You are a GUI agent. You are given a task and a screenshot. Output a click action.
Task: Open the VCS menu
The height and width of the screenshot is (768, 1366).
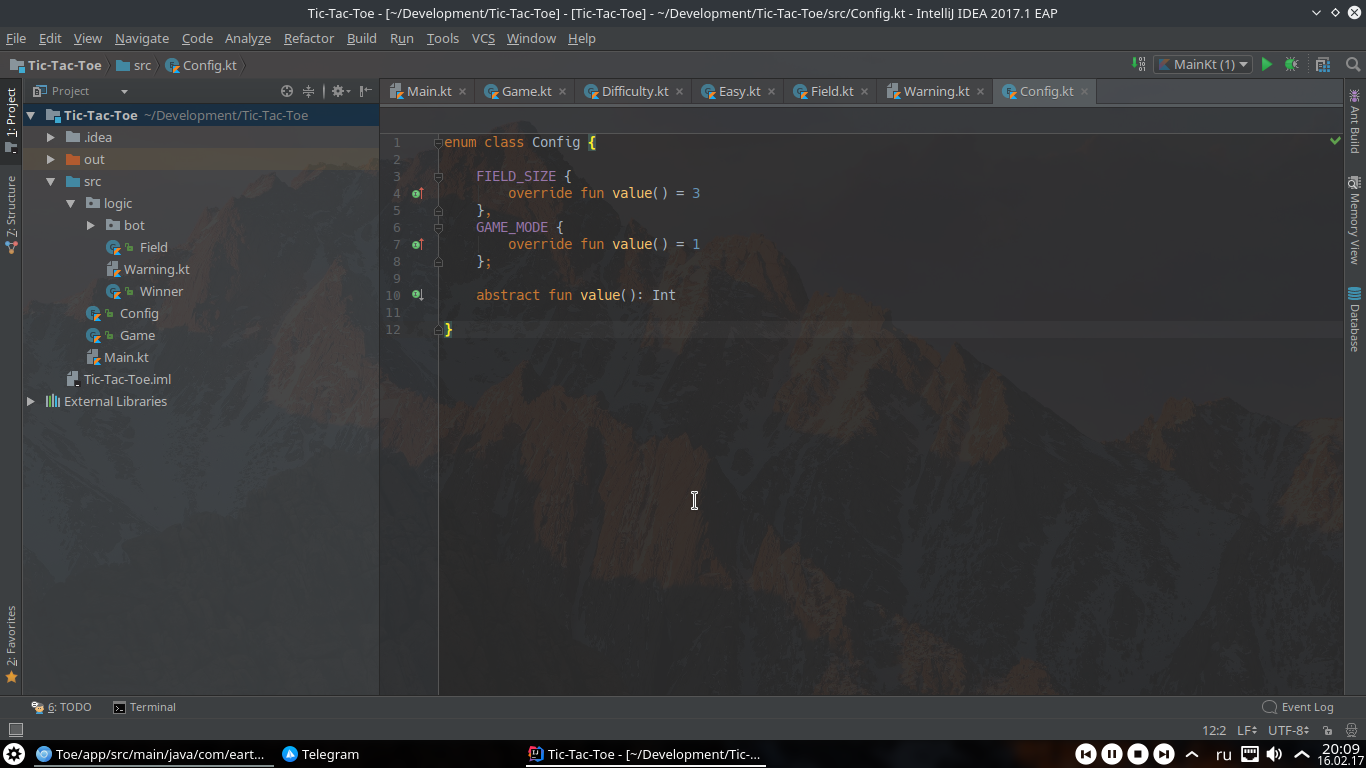tap(483, 38)
